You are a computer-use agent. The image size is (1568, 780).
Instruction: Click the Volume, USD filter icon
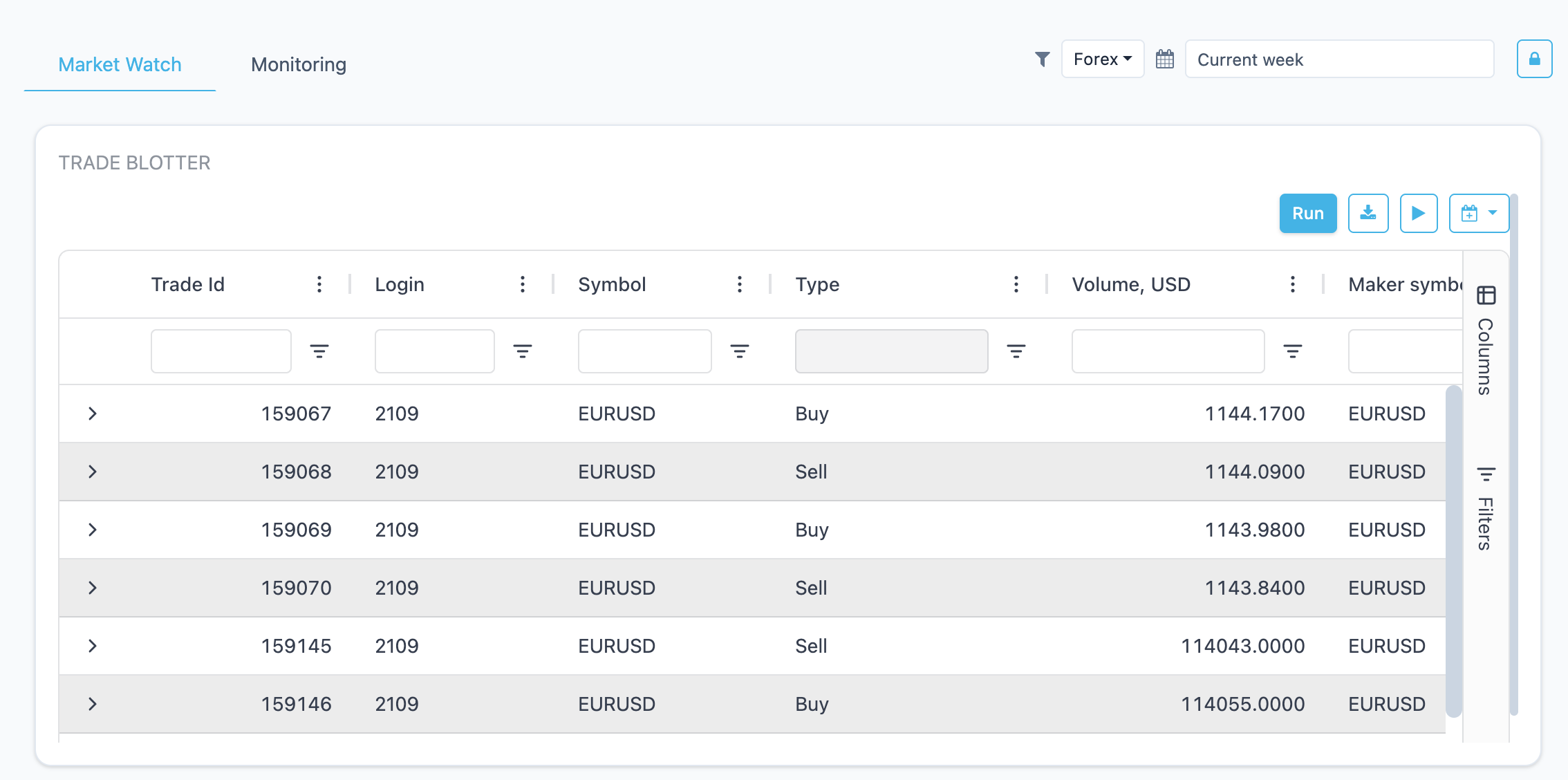[1293, 351]
